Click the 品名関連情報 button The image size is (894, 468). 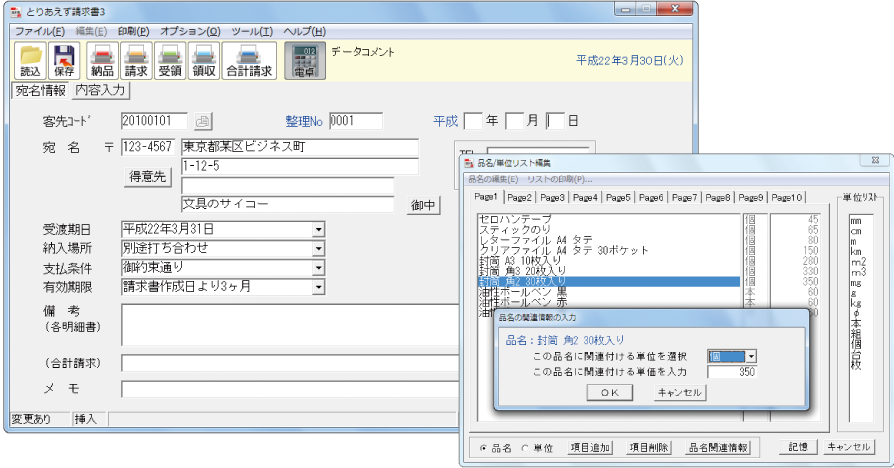point(717,447)
